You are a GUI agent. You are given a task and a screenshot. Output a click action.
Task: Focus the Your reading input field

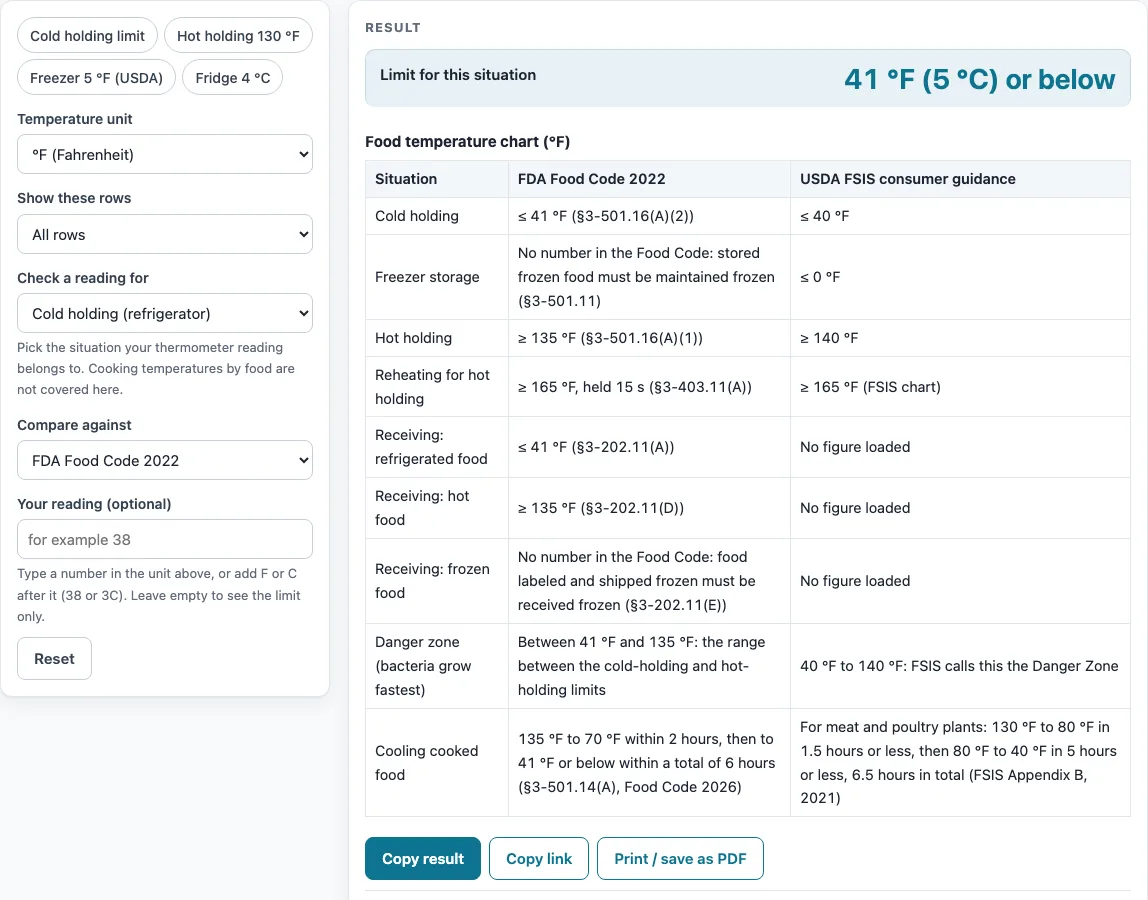pos(165,540)
